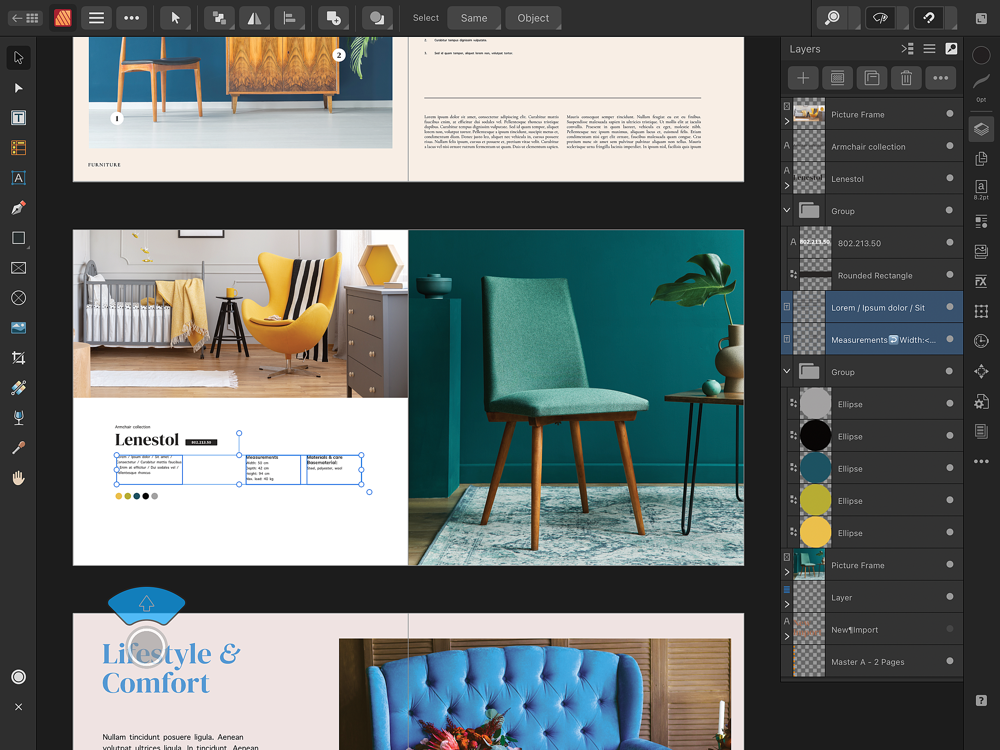The image size is (1000, 750).
Task: Open the Layers panel list menu
Action: (x=929, y=48)
